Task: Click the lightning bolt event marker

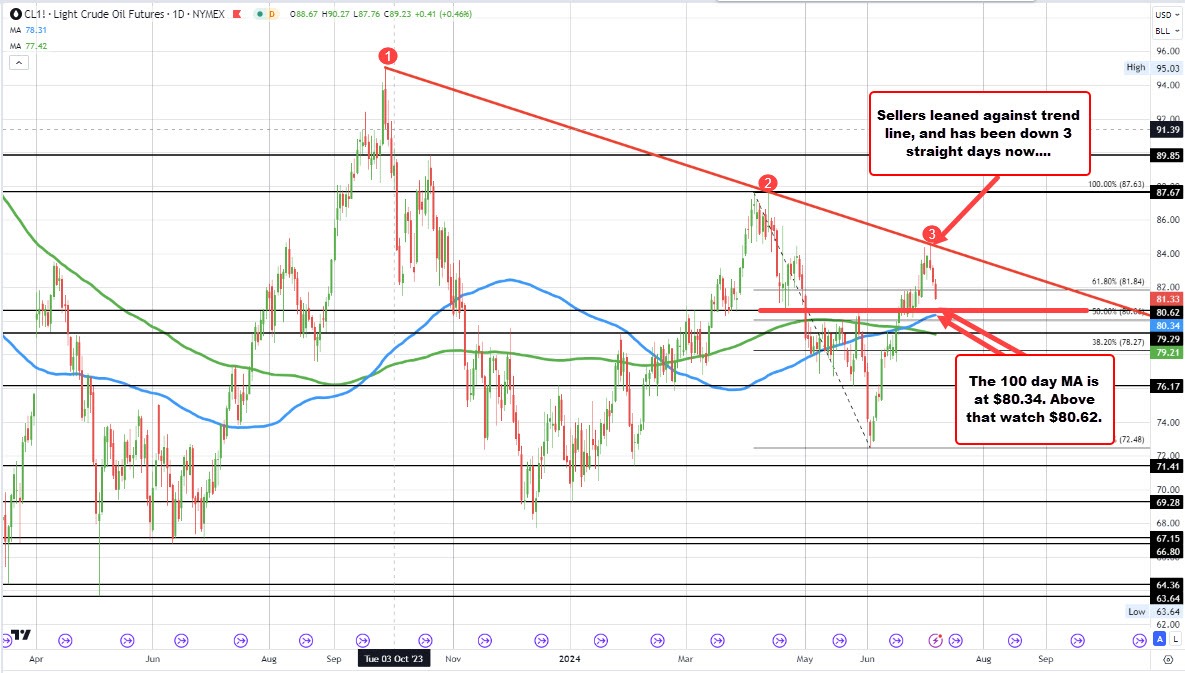Action: pyautogui.click(x=936, y=641)
